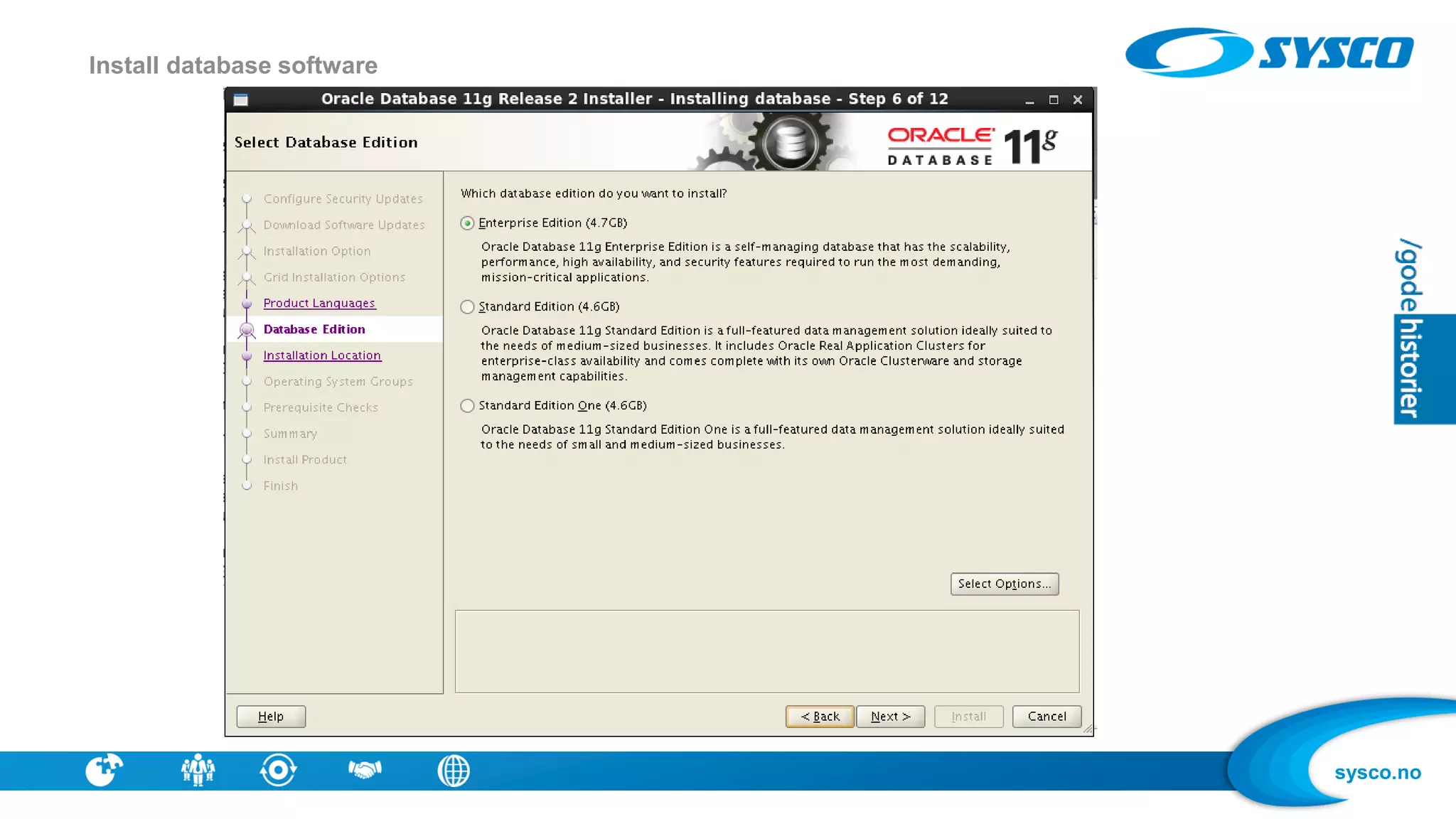
Task: Click the target circle icon in footer
Action: 278,770
